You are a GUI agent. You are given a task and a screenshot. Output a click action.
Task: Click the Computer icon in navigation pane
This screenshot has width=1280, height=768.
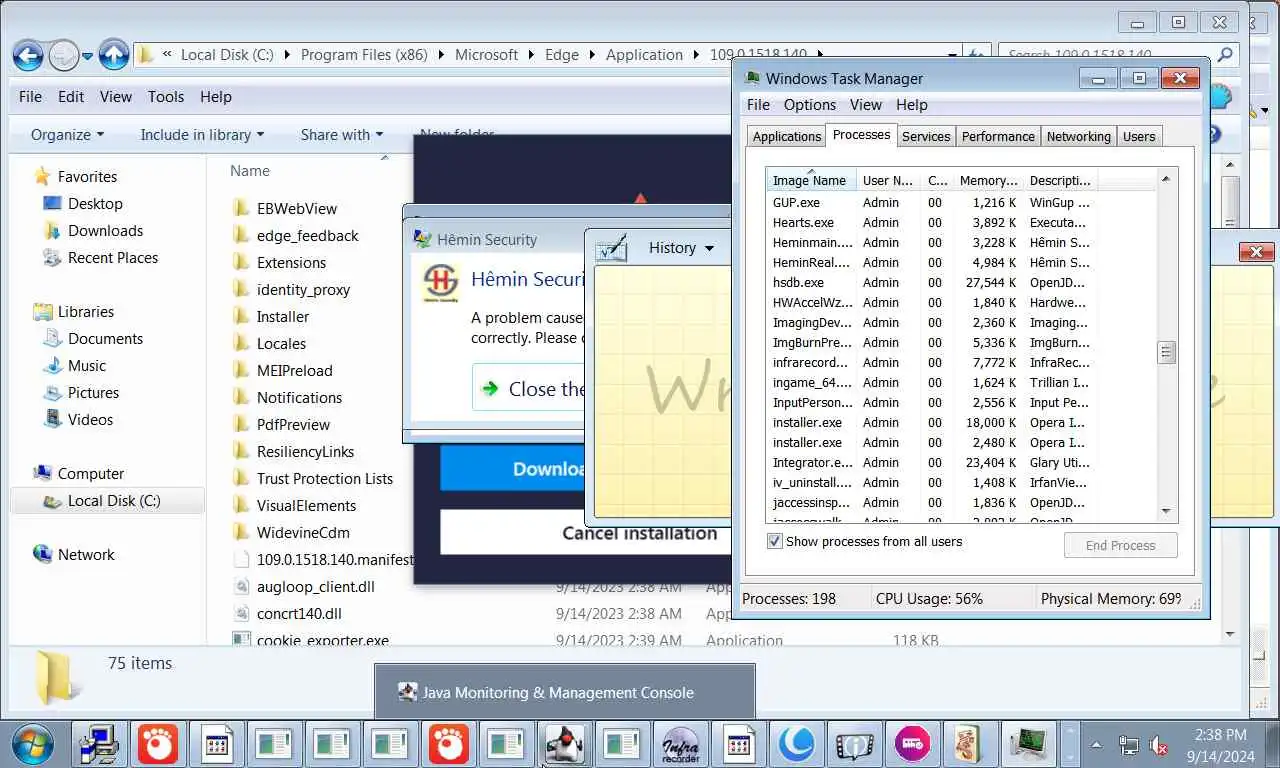[42, 473]
